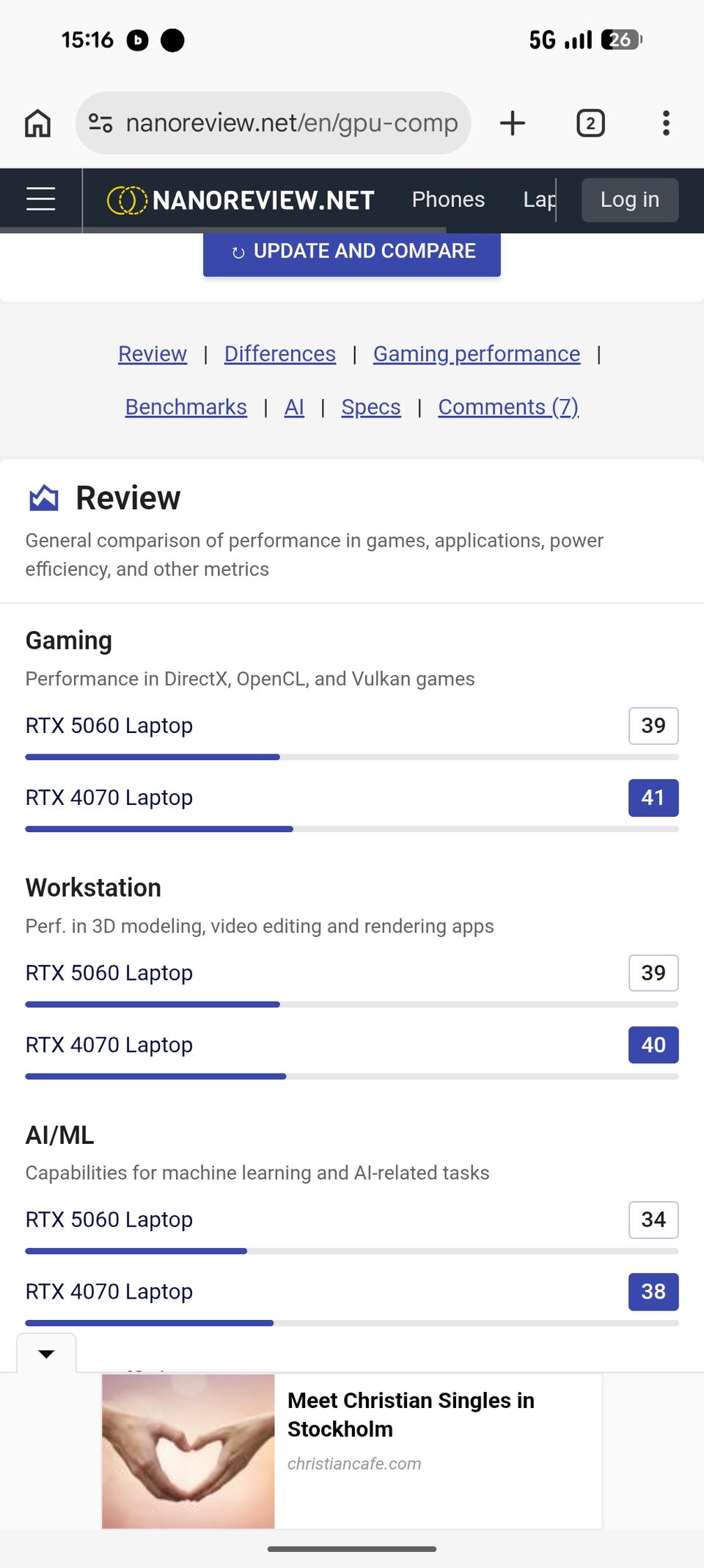Viewport: 704px width, 1568px height.
Task: Tap the browser home icon
Action: [x=38, y=123]
